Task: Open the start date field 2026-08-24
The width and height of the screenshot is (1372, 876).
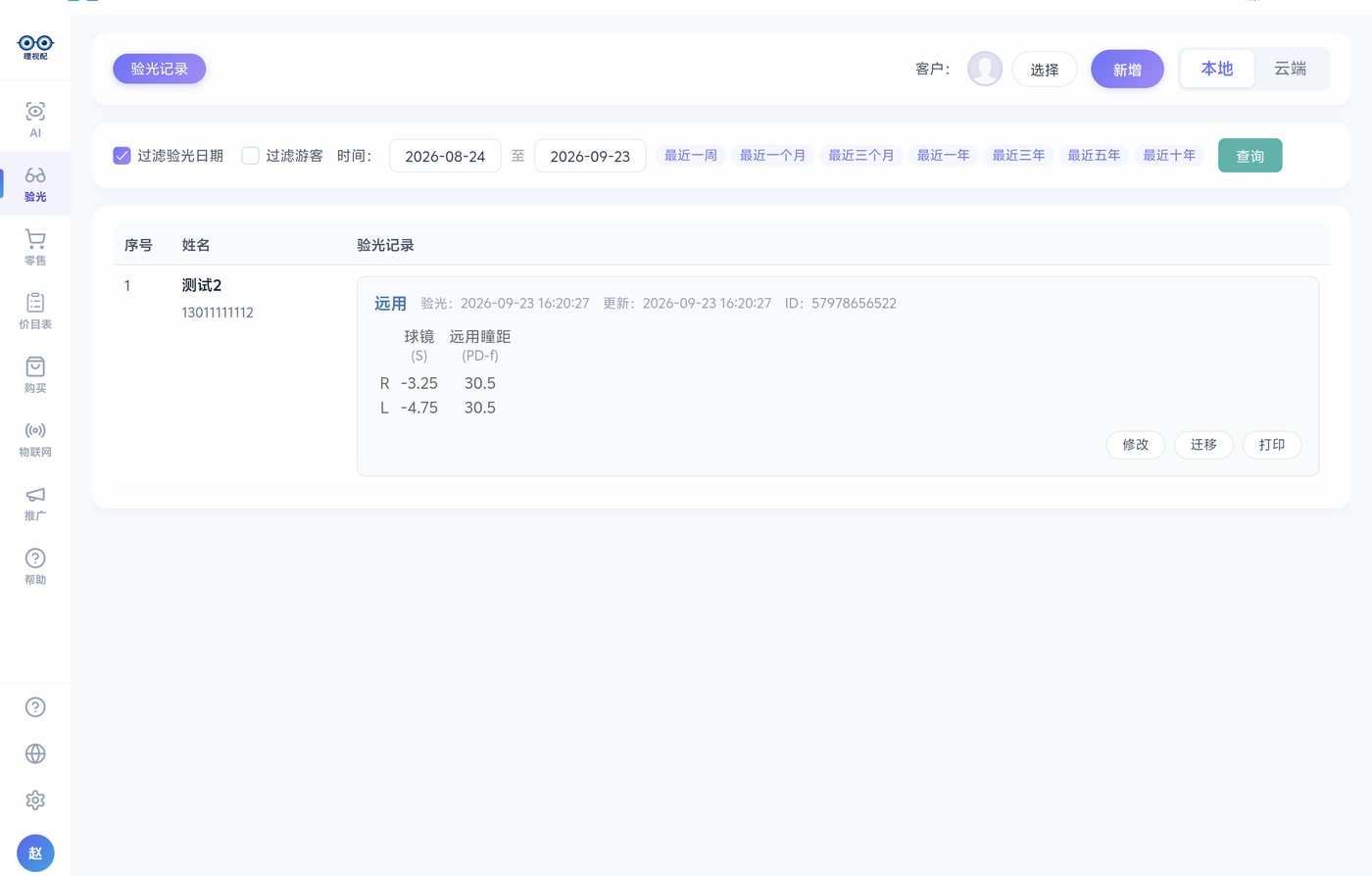Action: (445, 156)
